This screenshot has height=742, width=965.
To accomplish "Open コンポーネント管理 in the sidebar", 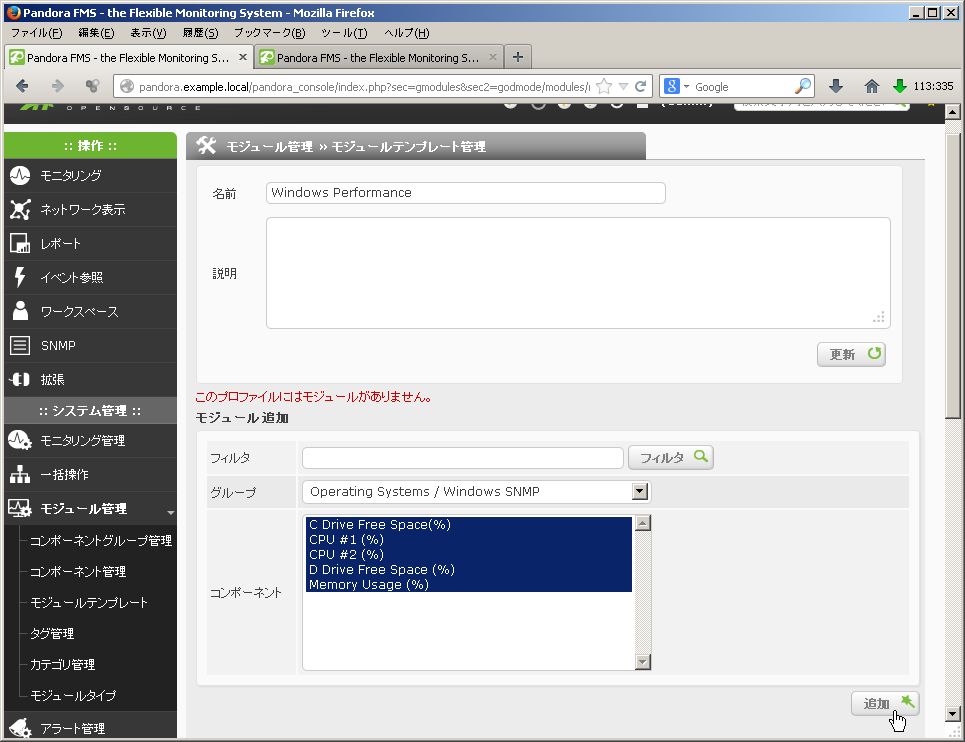I will pyautogui.click(x=78, y=572).
